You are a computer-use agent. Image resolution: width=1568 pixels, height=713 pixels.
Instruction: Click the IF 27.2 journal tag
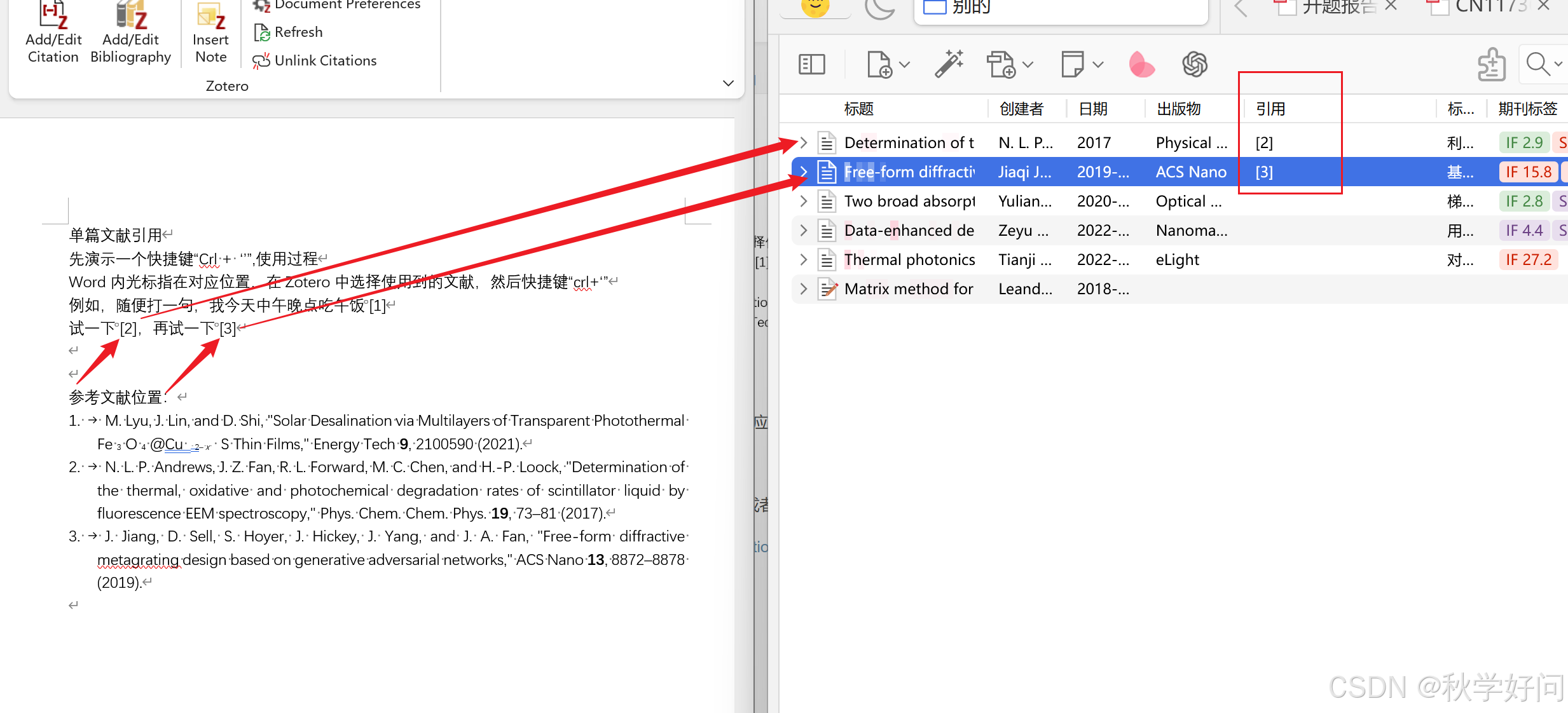click(1528, 259)
